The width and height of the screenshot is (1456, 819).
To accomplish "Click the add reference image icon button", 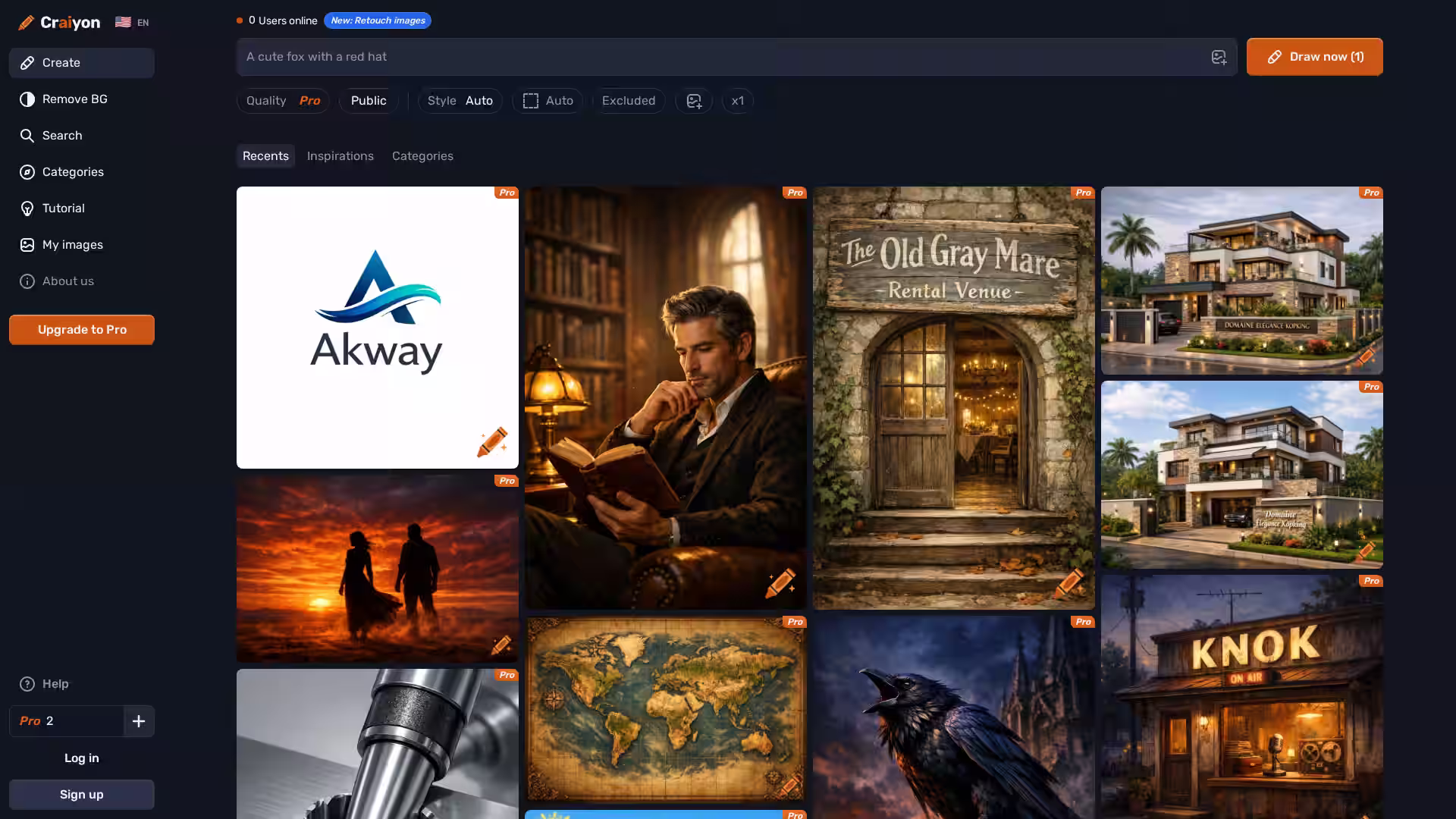I will 694,101.
